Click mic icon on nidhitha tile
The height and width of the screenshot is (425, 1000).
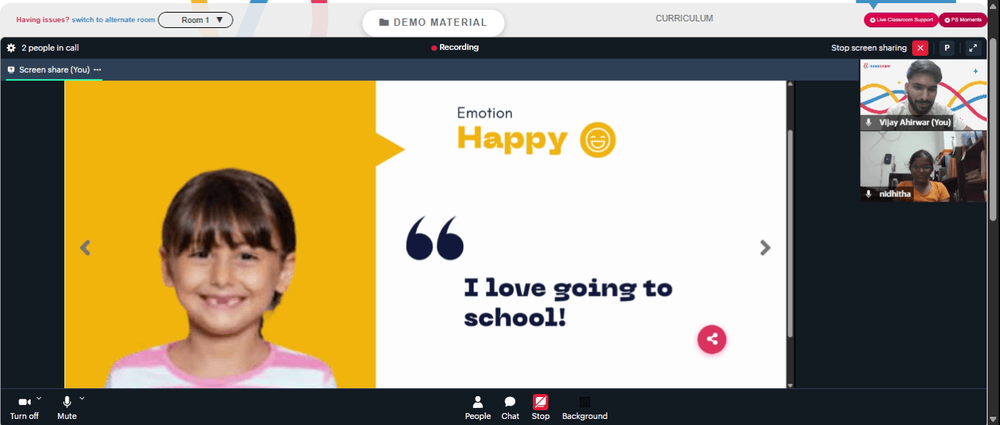pos(868,193)
